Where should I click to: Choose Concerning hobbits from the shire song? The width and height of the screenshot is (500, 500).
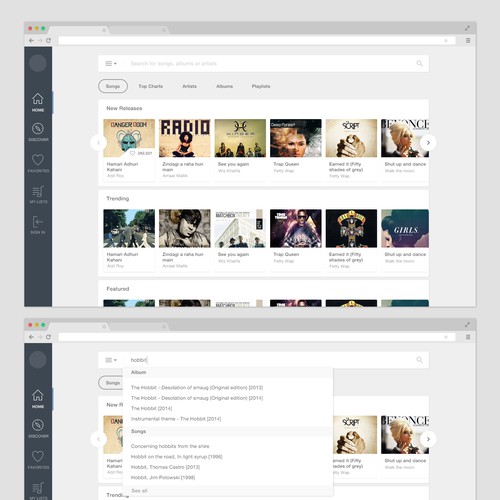click(x=170, y=446)
